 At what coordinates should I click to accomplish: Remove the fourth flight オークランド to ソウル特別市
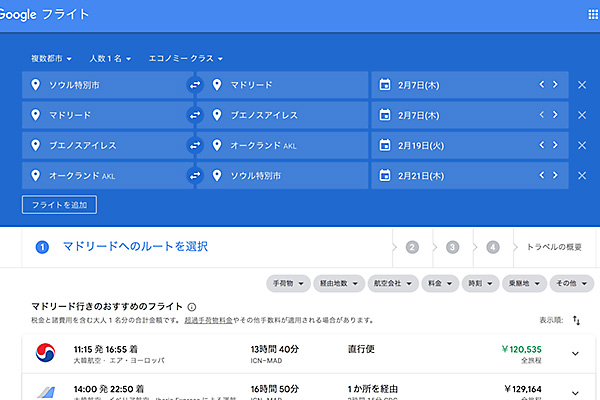[582, 175]
